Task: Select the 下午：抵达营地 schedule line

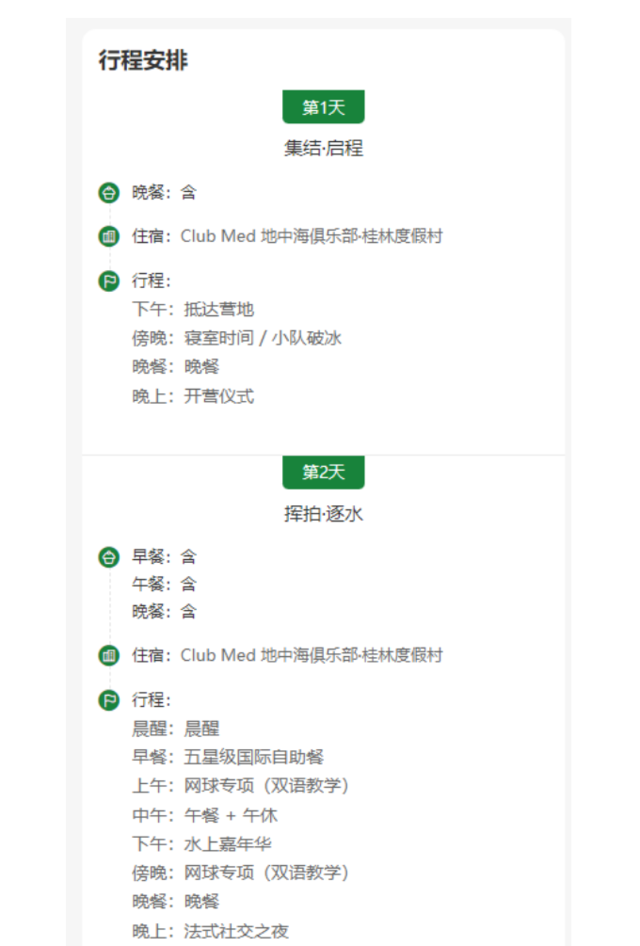Action: click(x=193, y=310)
